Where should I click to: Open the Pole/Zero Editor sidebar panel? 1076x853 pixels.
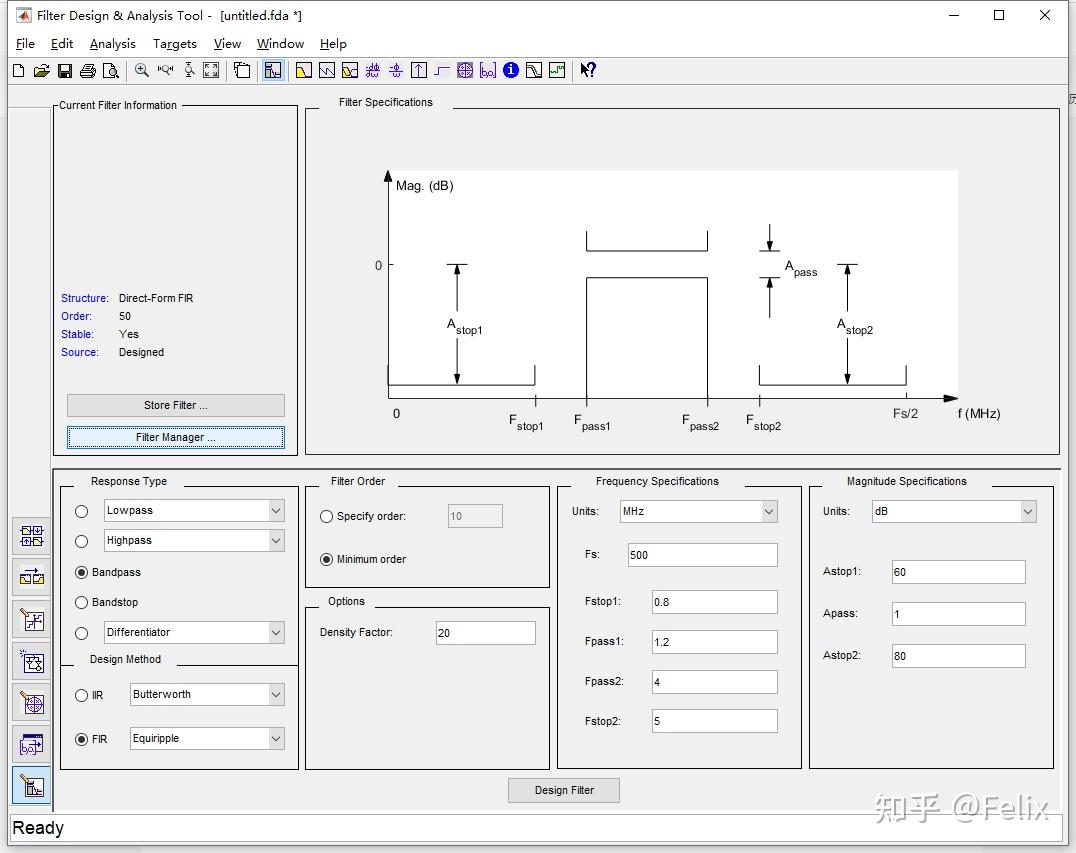tap(32, 704)
